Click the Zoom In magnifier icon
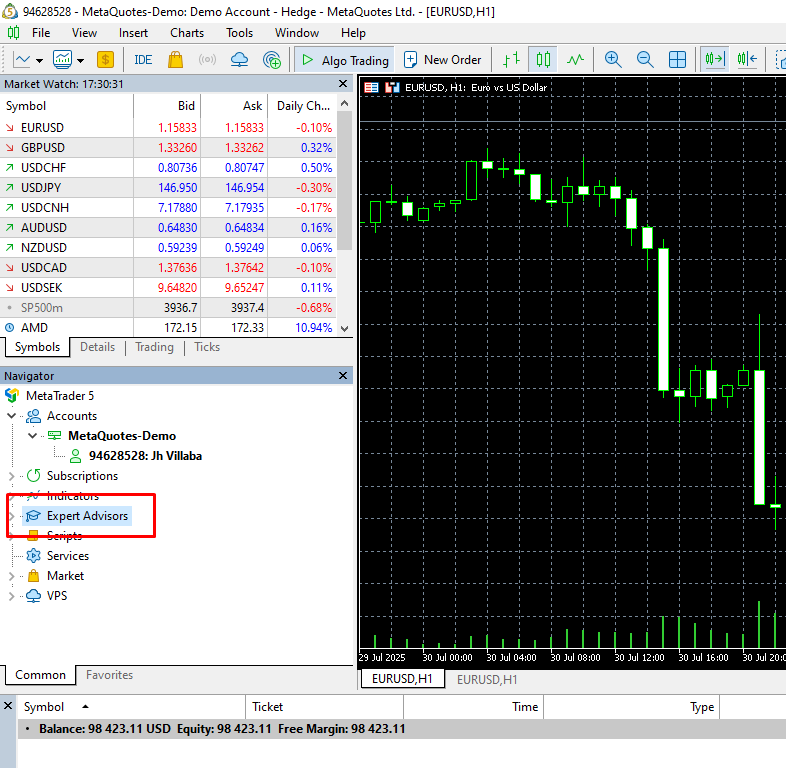This screenshot has height=768, width=786. pos(613,59)
